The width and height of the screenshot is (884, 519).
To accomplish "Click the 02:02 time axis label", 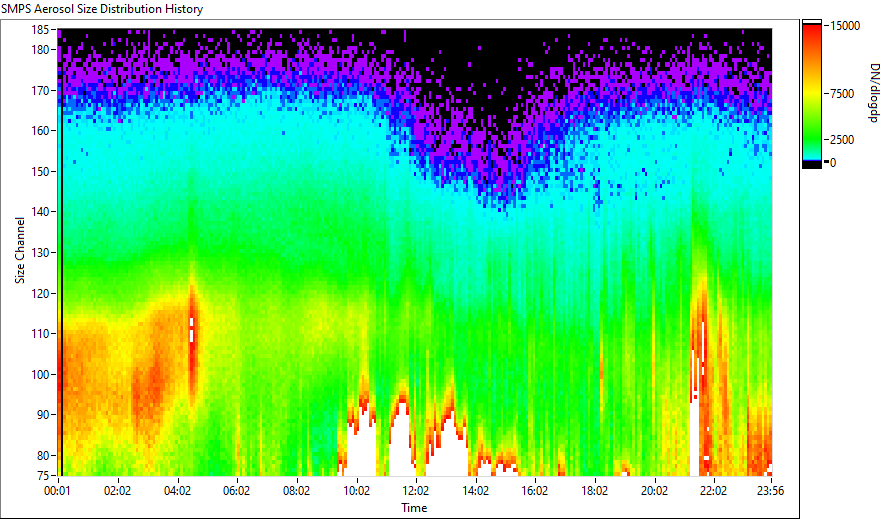I will click(117, 491).
